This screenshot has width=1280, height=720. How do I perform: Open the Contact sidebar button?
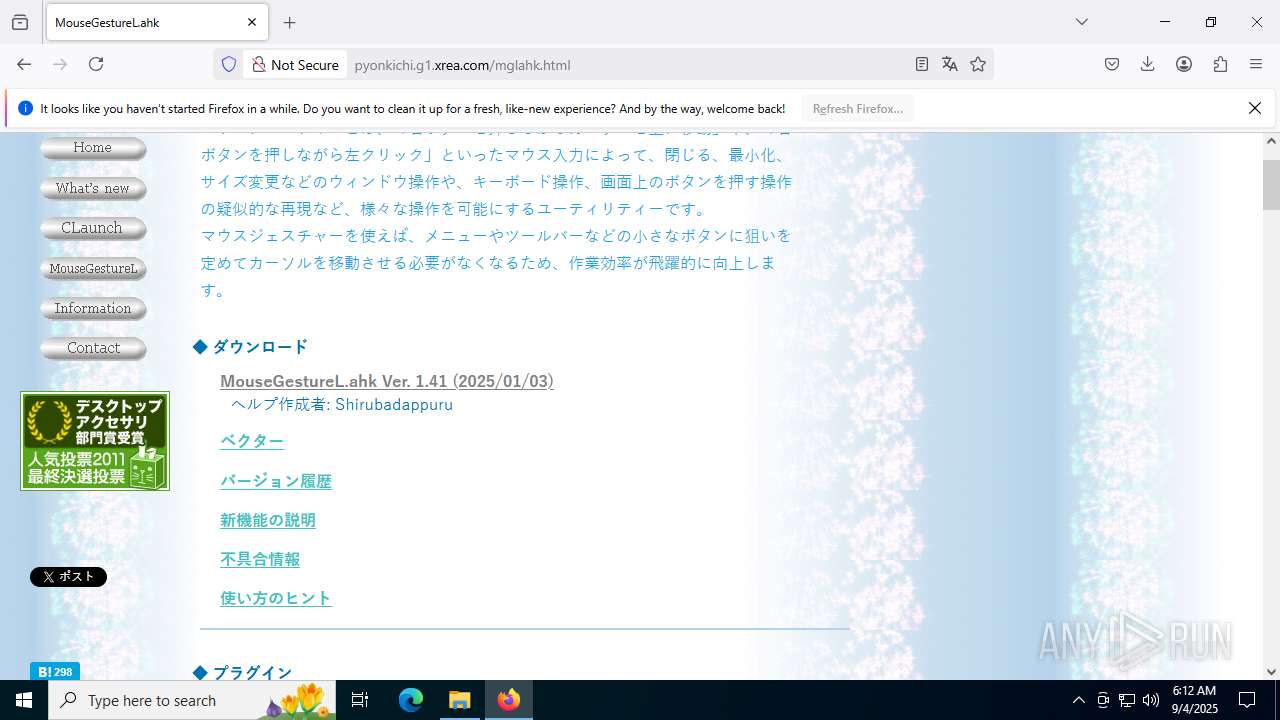[93, 348]
